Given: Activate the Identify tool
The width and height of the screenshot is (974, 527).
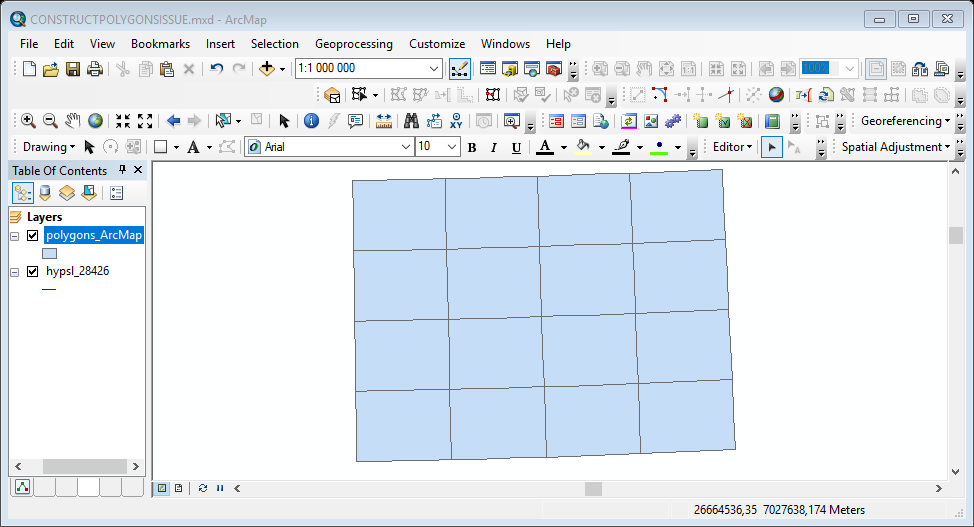Looking at the screenshot, I should (311, 121).
